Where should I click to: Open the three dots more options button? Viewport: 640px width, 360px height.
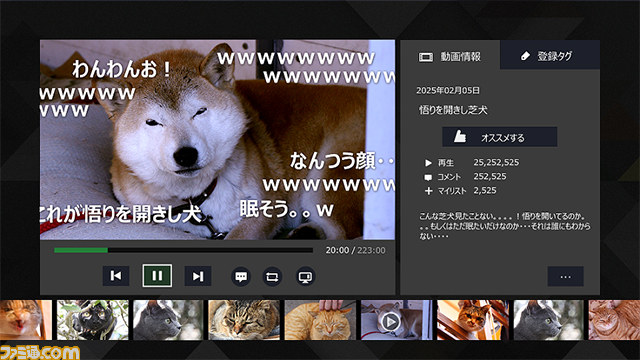[565, 276]
